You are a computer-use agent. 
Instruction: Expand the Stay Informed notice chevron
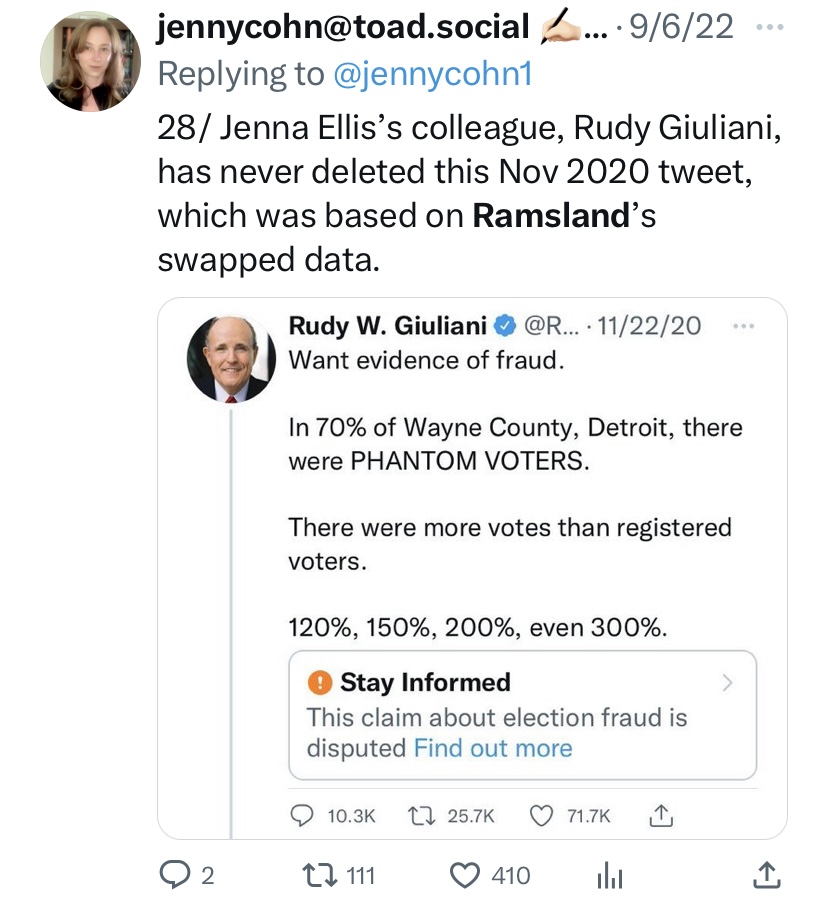(x=728, y=684)
